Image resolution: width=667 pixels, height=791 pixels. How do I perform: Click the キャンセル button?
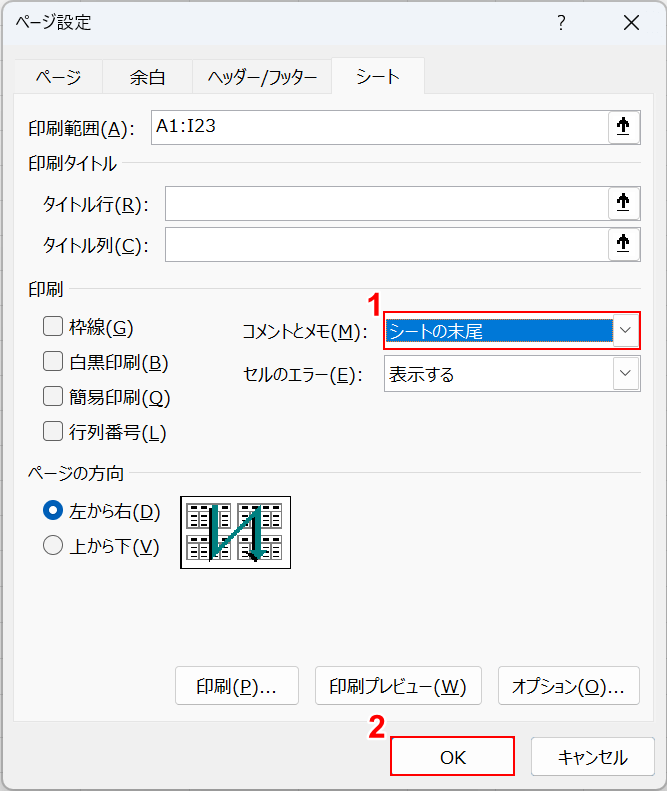pos(592,757)
